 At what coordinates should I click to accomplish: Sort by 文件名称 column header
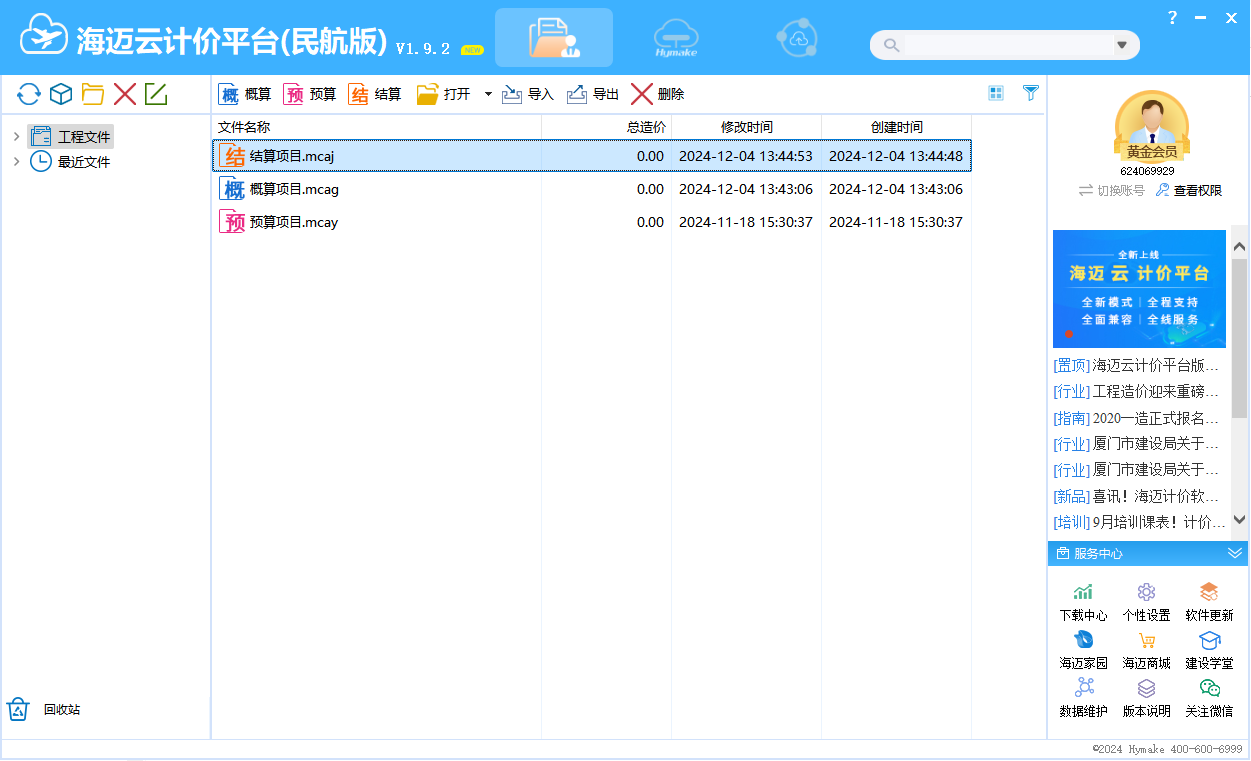[377, 127]
